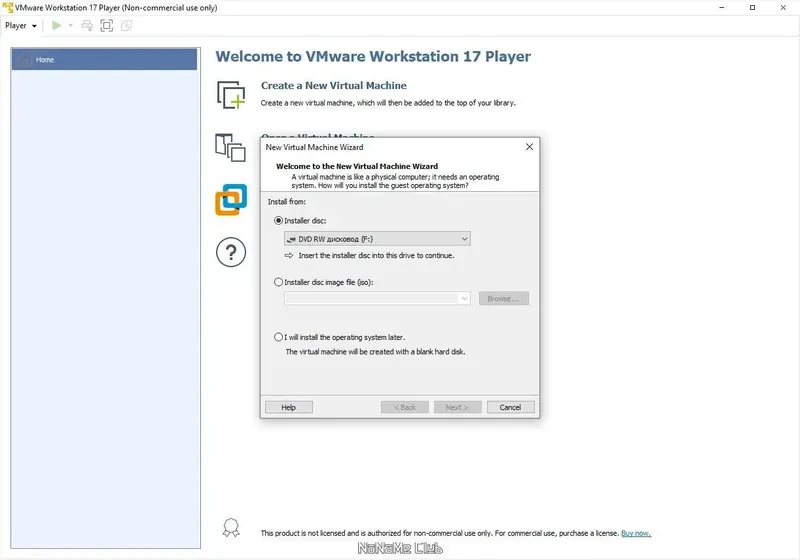Click the Upgrade to Workstation Pro icon
Screen dimensions: 800x560
coord(231,200)
